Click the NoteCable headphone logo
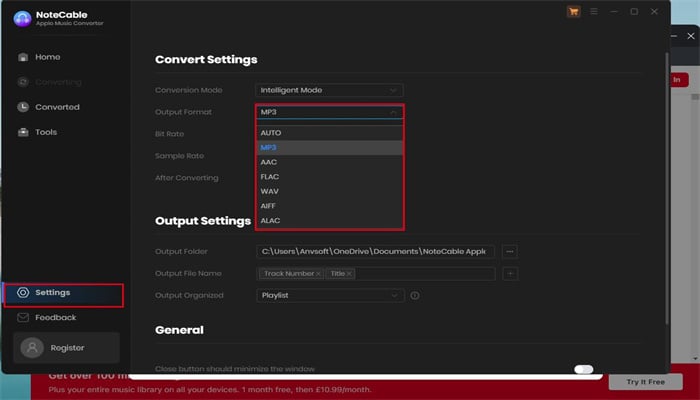Image resolution: width=700 pixels, height=400 pixels. [22, 18]
